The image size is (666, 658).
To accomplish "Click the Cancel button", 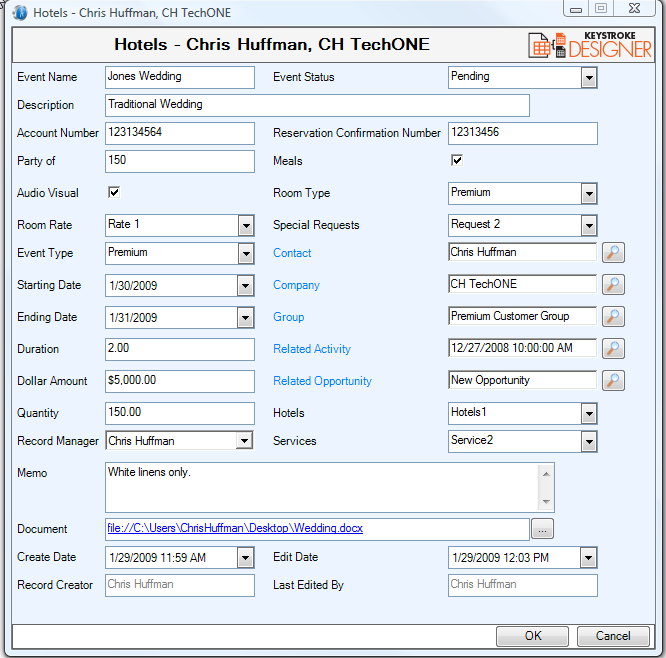I will [613, 636].
